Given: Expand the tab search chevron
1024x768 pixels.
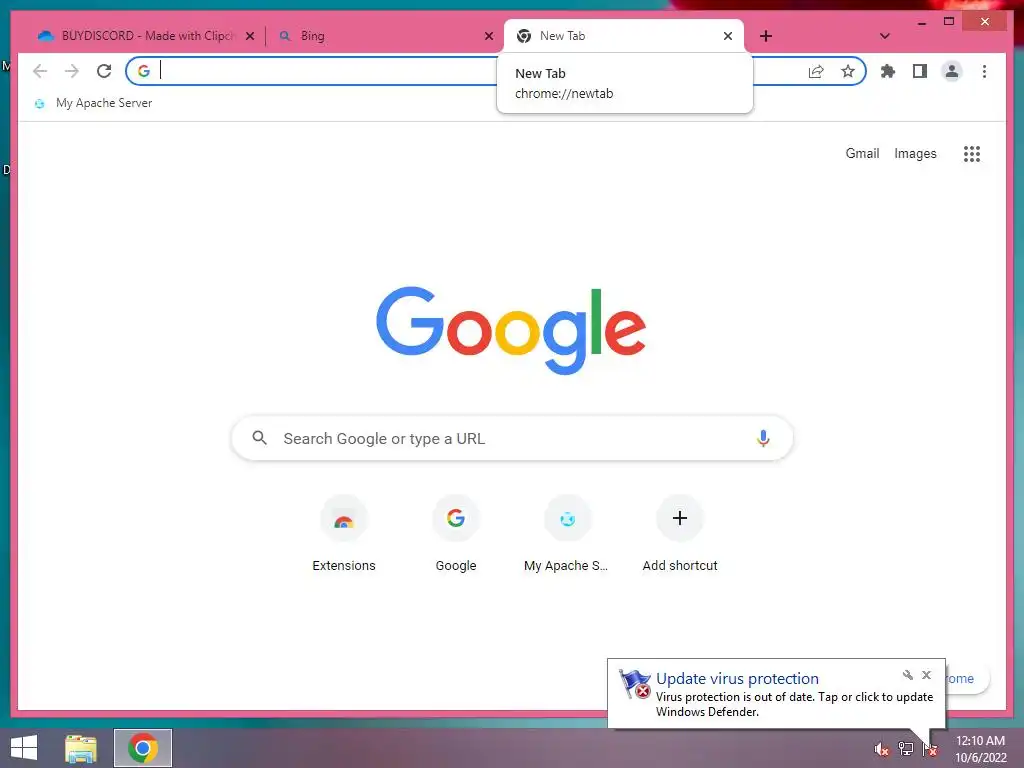Looking at the screenshot, I should 884,36.
